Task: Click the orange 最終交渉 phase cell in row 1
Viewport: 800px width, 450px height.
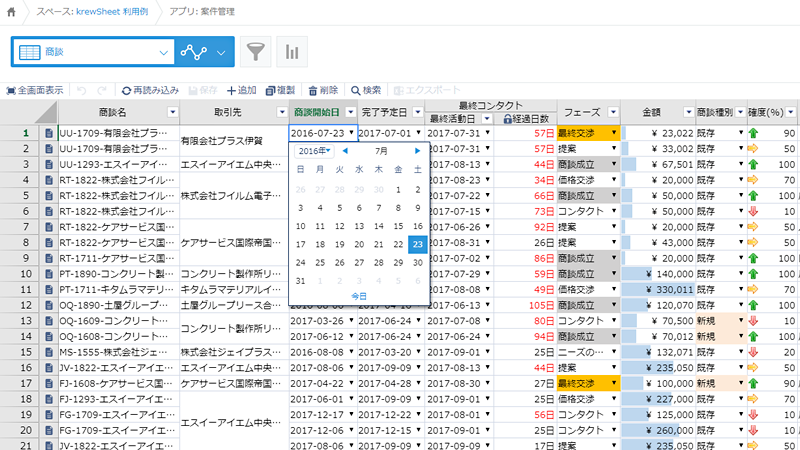Action: pos(586,133)
